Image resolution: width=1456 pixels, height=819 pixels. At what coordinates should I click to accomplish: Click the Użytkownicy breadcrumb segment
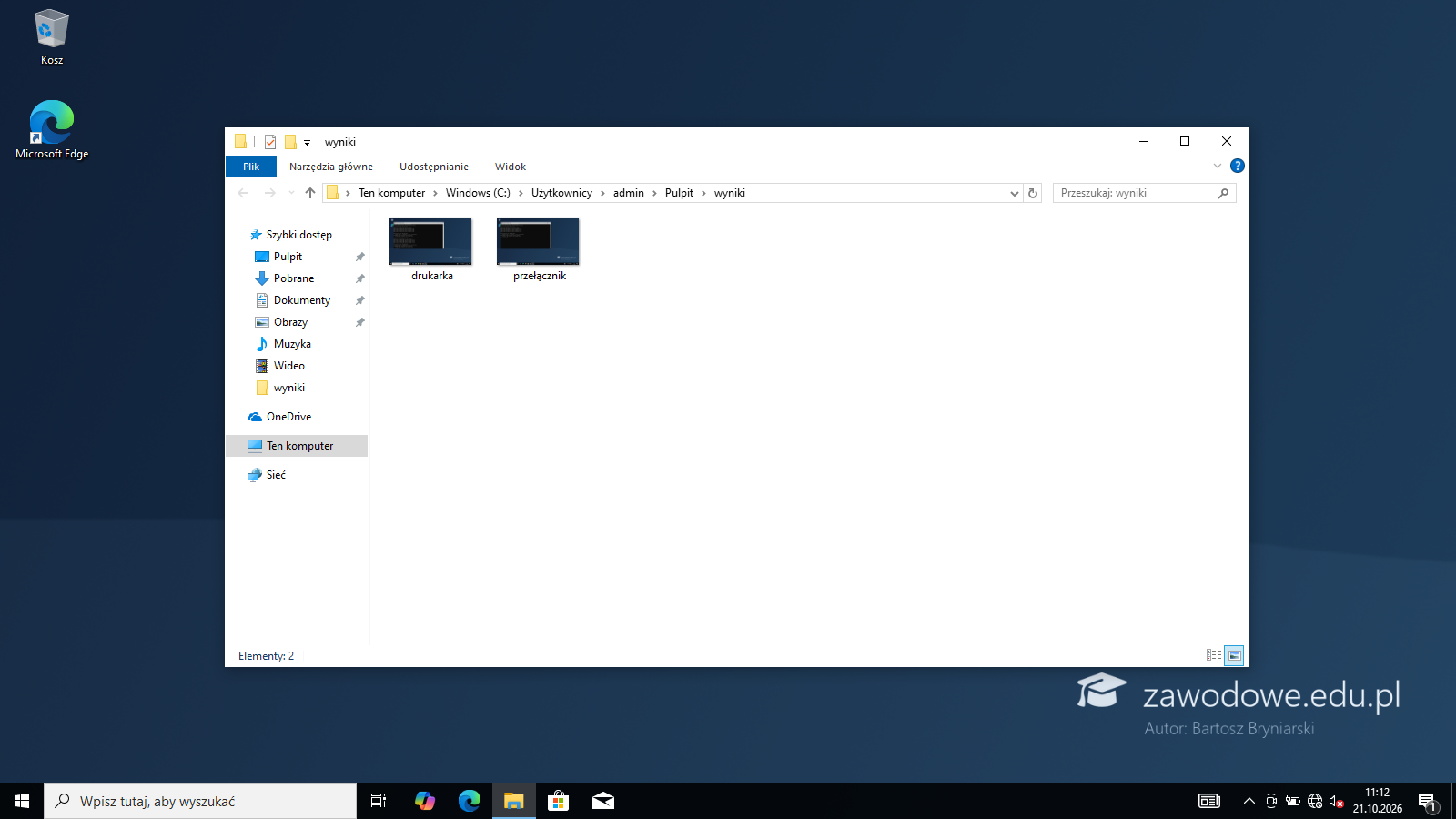click(x=561, y=193)
